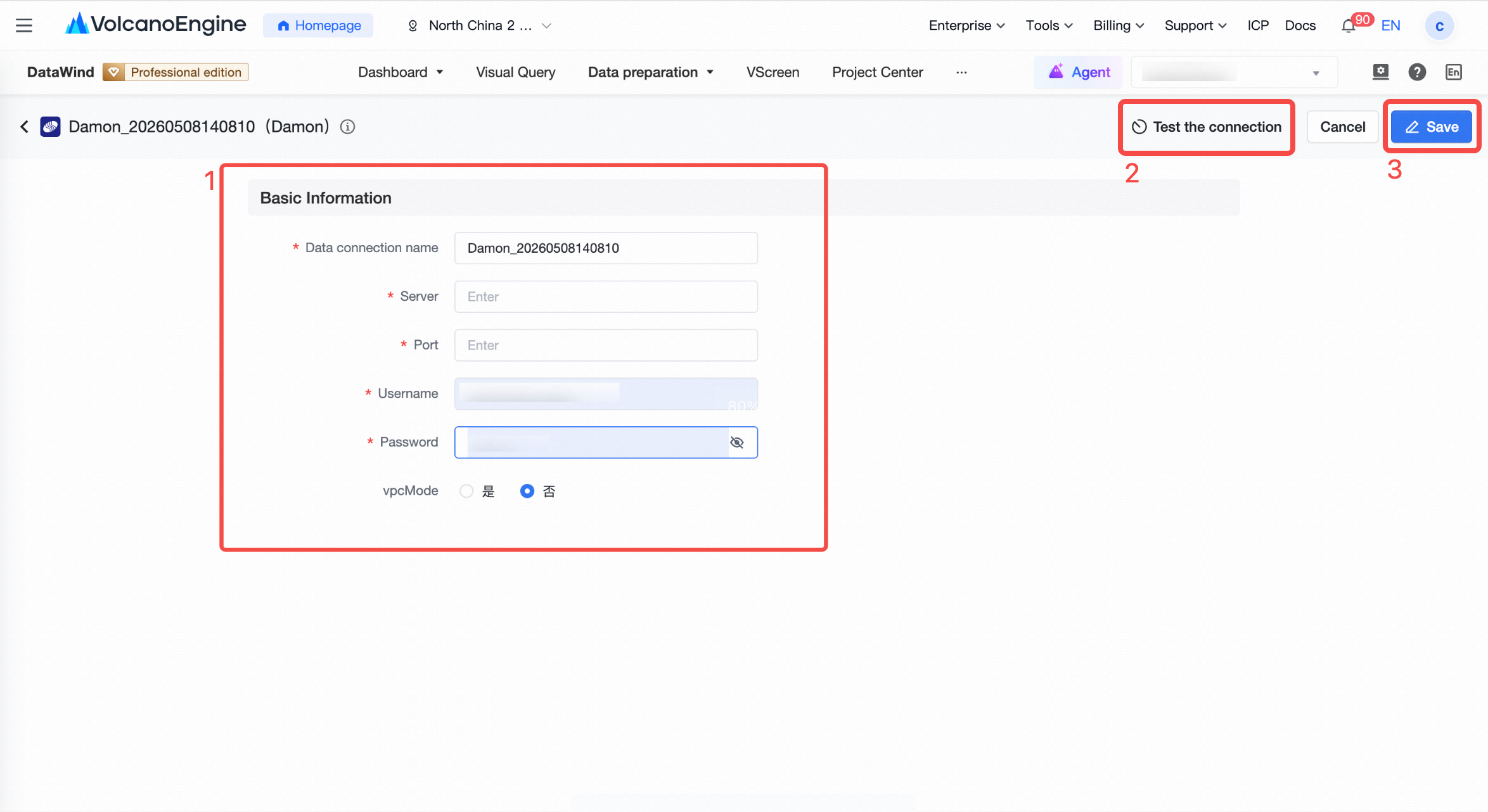Click the notification bell icon
This screenshot has height=812, width=1488.
point(1348,26)
